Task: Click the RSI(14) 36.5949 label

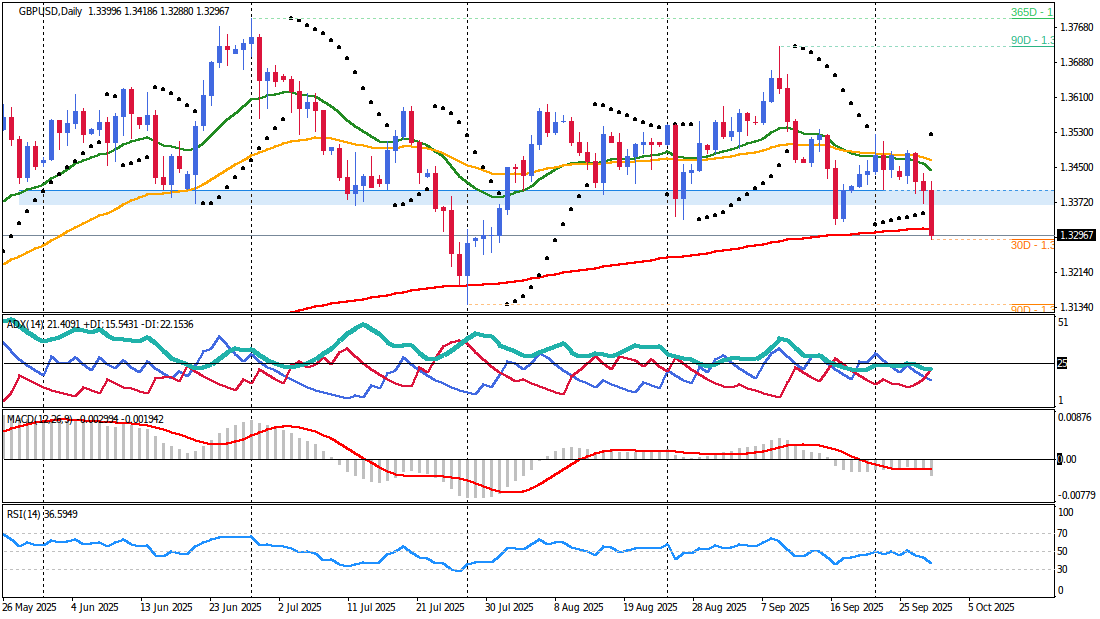Action: (42, 514)
